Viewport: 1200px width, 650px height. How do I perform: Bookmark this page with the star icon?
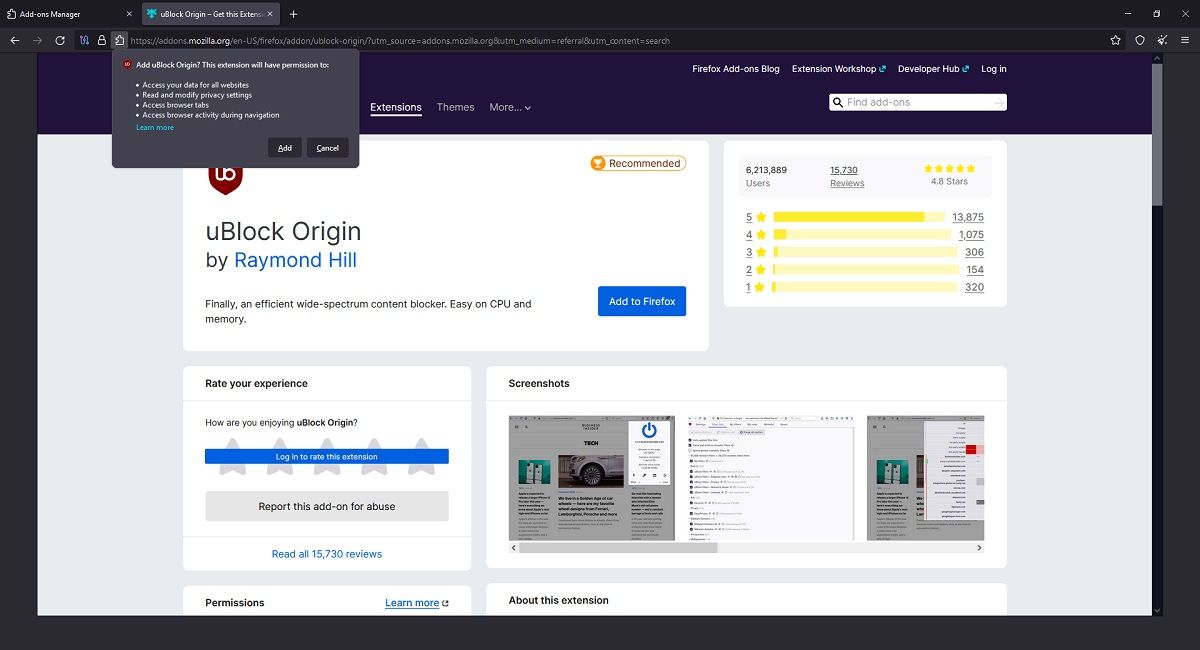(x=1115, y=41)
